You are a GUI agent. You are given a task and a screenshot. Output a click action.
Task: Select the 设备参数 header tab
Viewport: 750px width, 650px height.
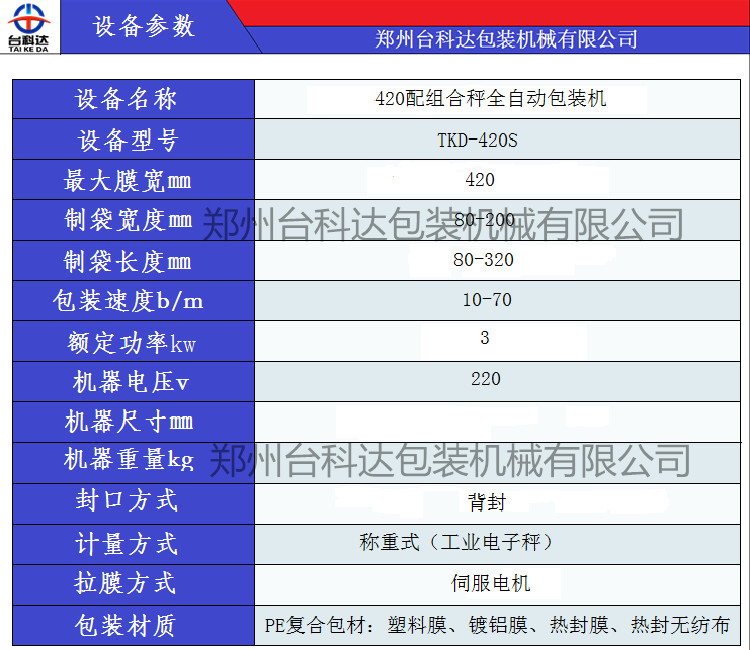tap(144, 27)
